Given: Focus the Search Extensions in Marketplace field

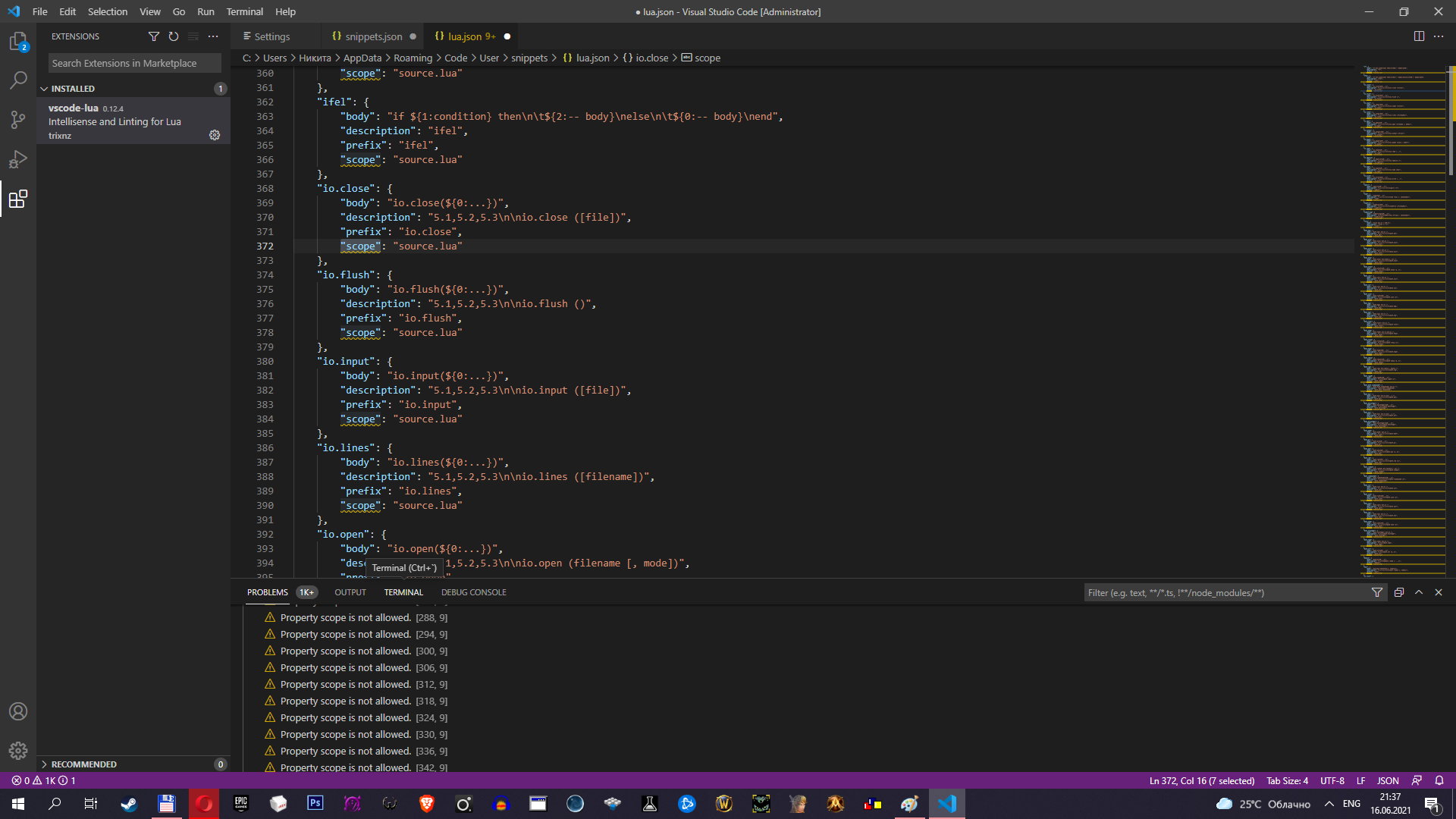Looking at the screenshot, I should coord(134,63).
